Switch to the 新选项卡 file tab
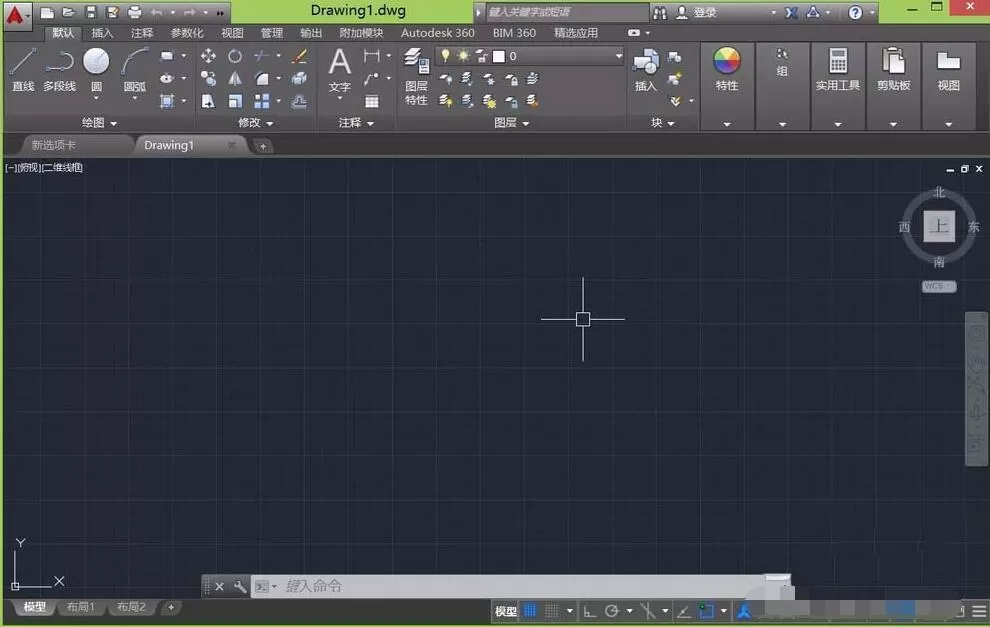Image resolution: width=990 pixels, height=627 pixels. (x=54, y=145)
